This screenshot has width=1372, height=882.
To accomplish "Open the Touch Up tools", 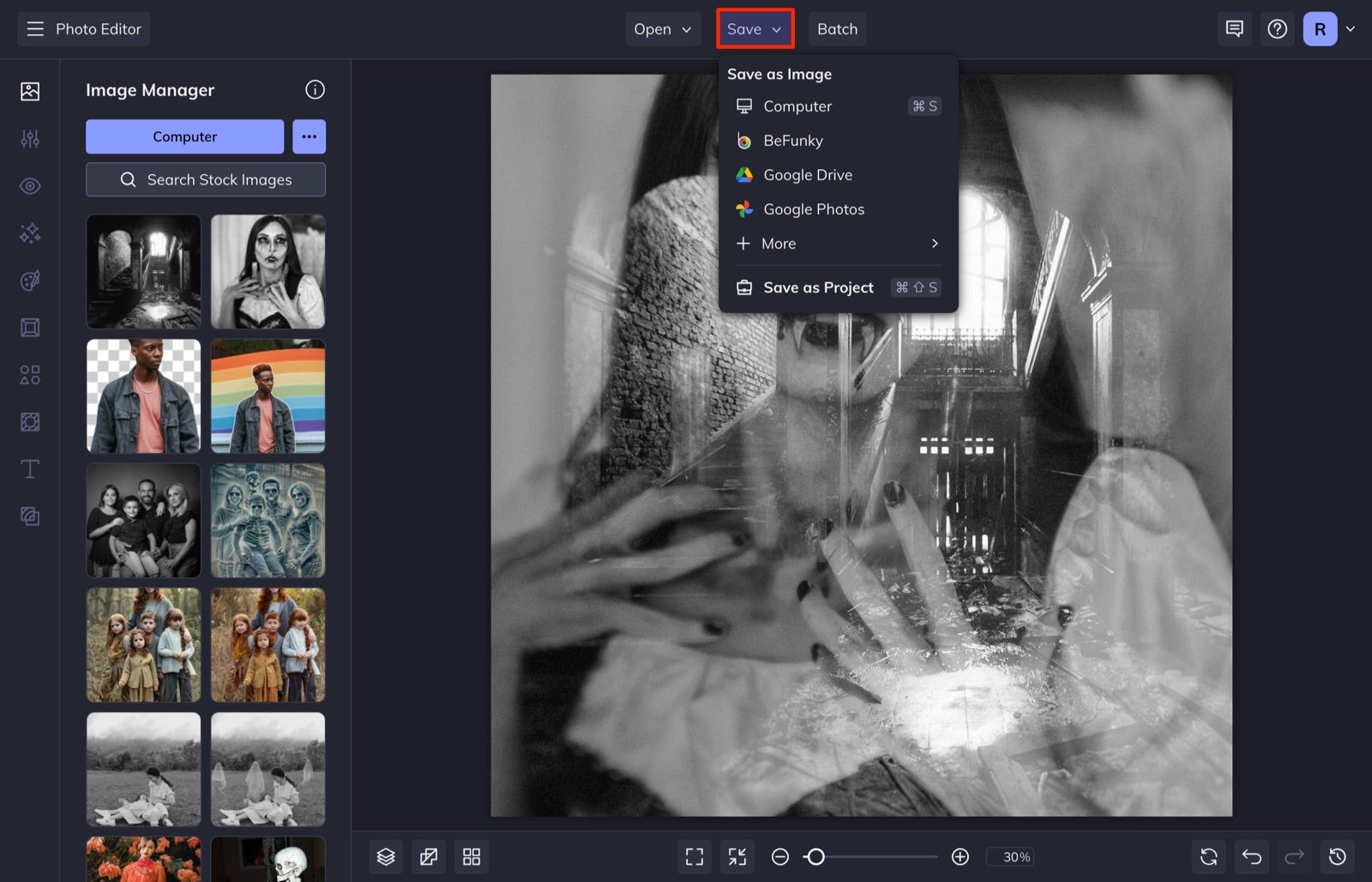I will click(x=30, y=185).
